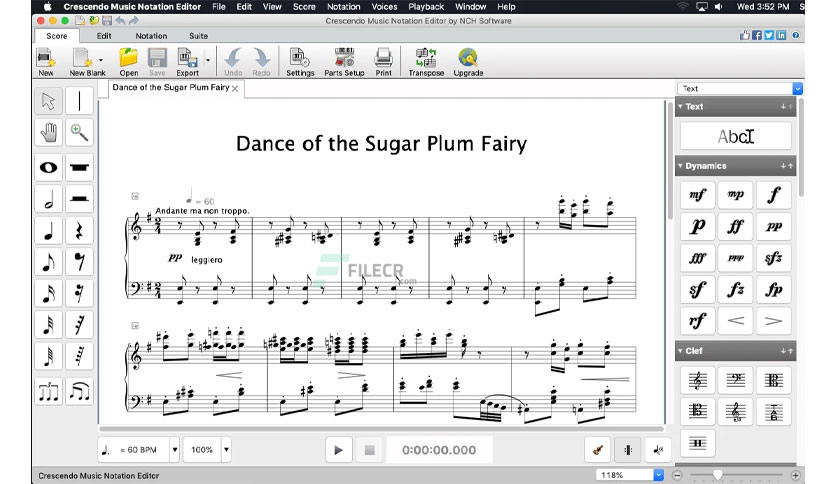
Task: Insert mezzo-piano dynamic marking
Action: point(735,195)
